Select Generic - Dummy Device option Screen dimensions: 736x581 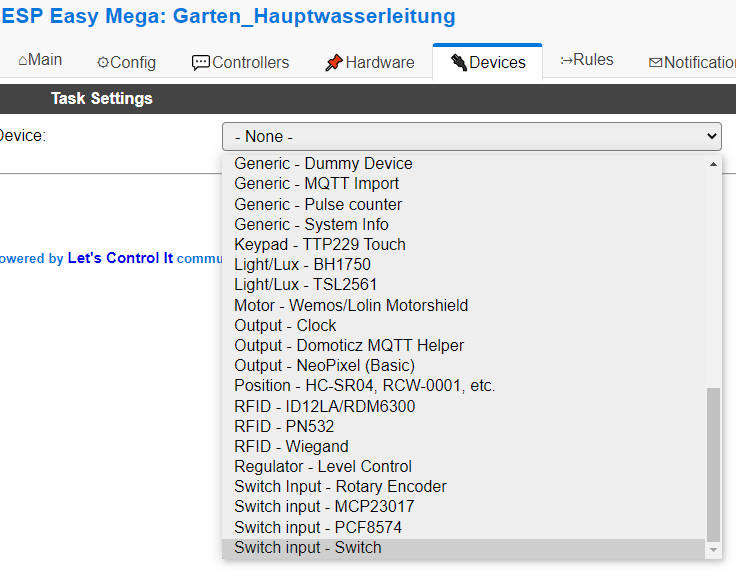click(x=323, y=163)
